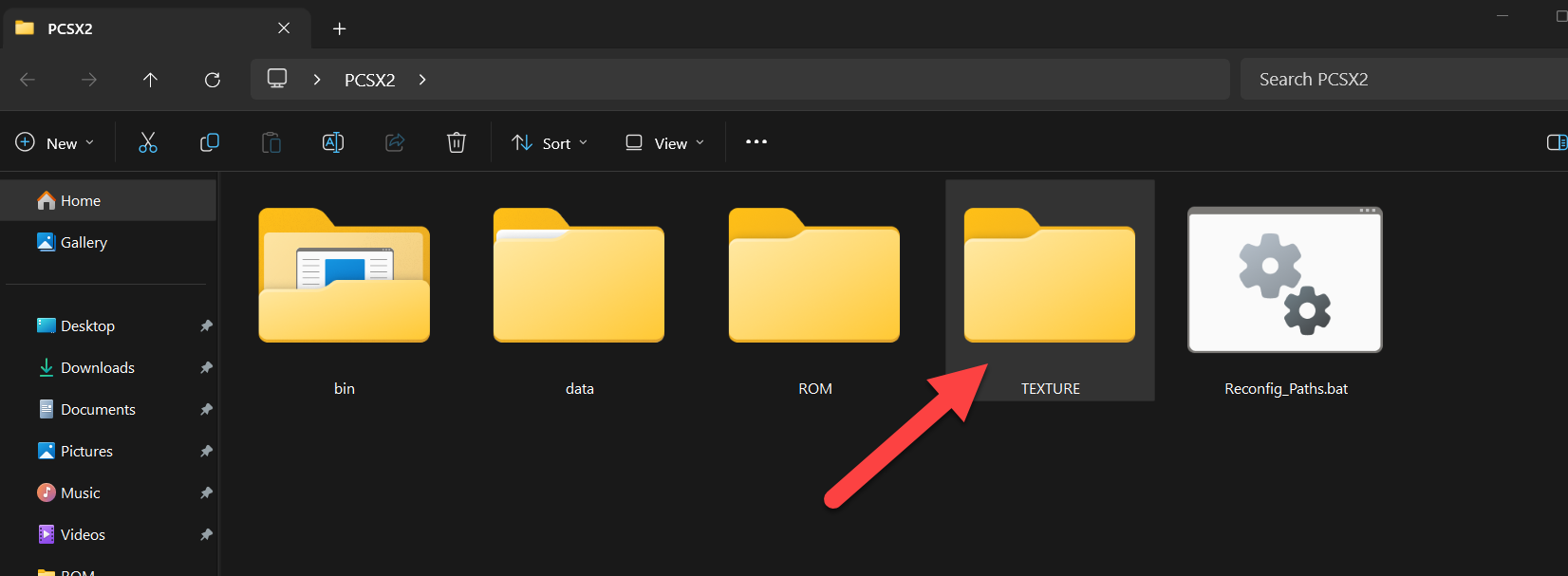
Task: Open the New dropdown menu
Action: [x=55, y=143]
